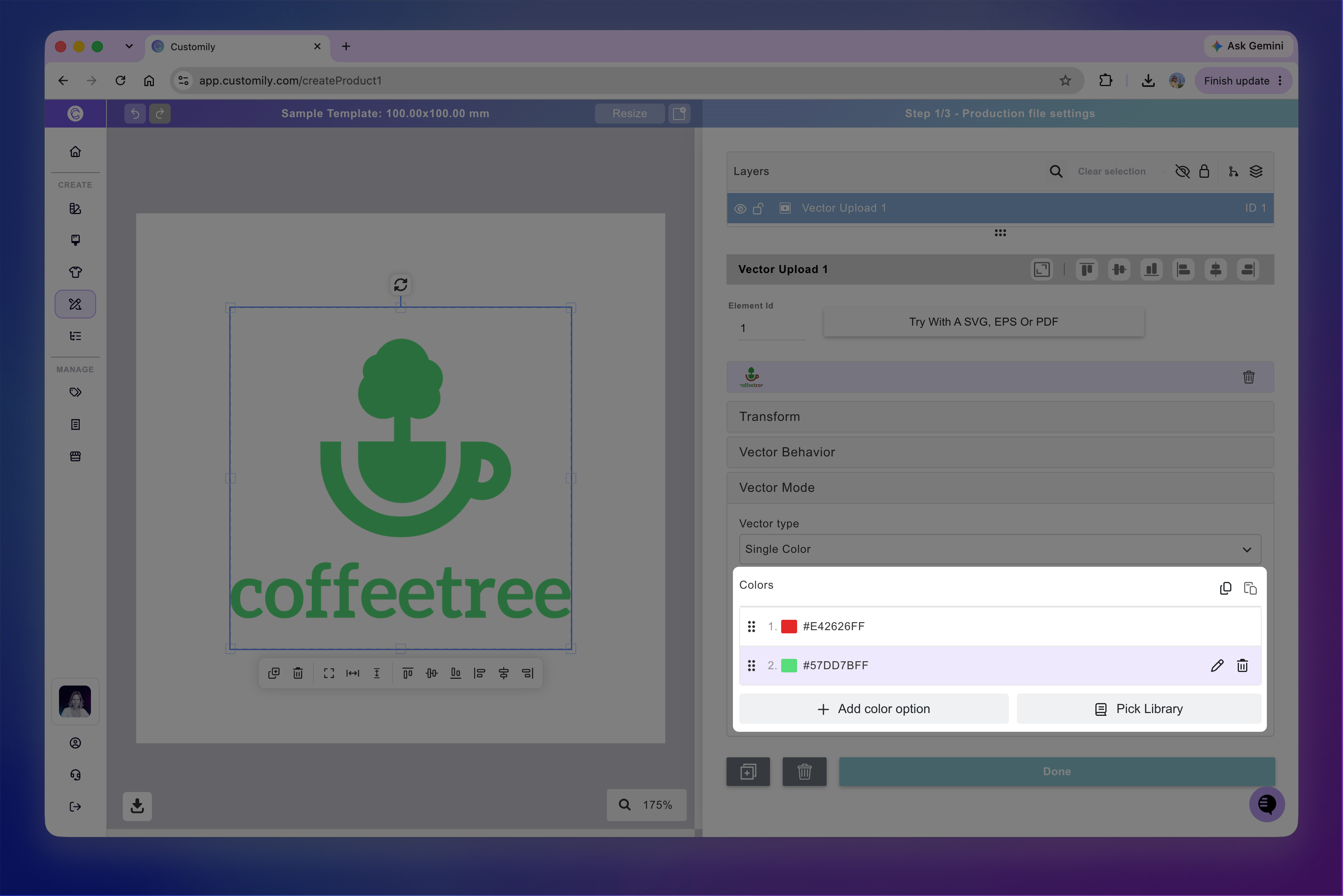The width and height of the screenshot is (1343, 896).
Task: Open the home icon in left sidebar
Action: (75, 151)
